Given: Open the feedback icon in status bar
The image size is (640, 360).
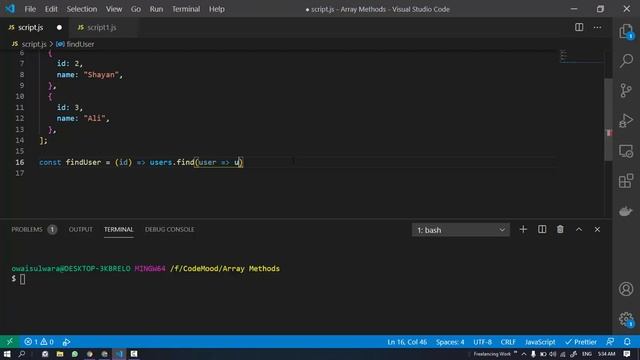Looking at the screenshot, I should point(610,342).
